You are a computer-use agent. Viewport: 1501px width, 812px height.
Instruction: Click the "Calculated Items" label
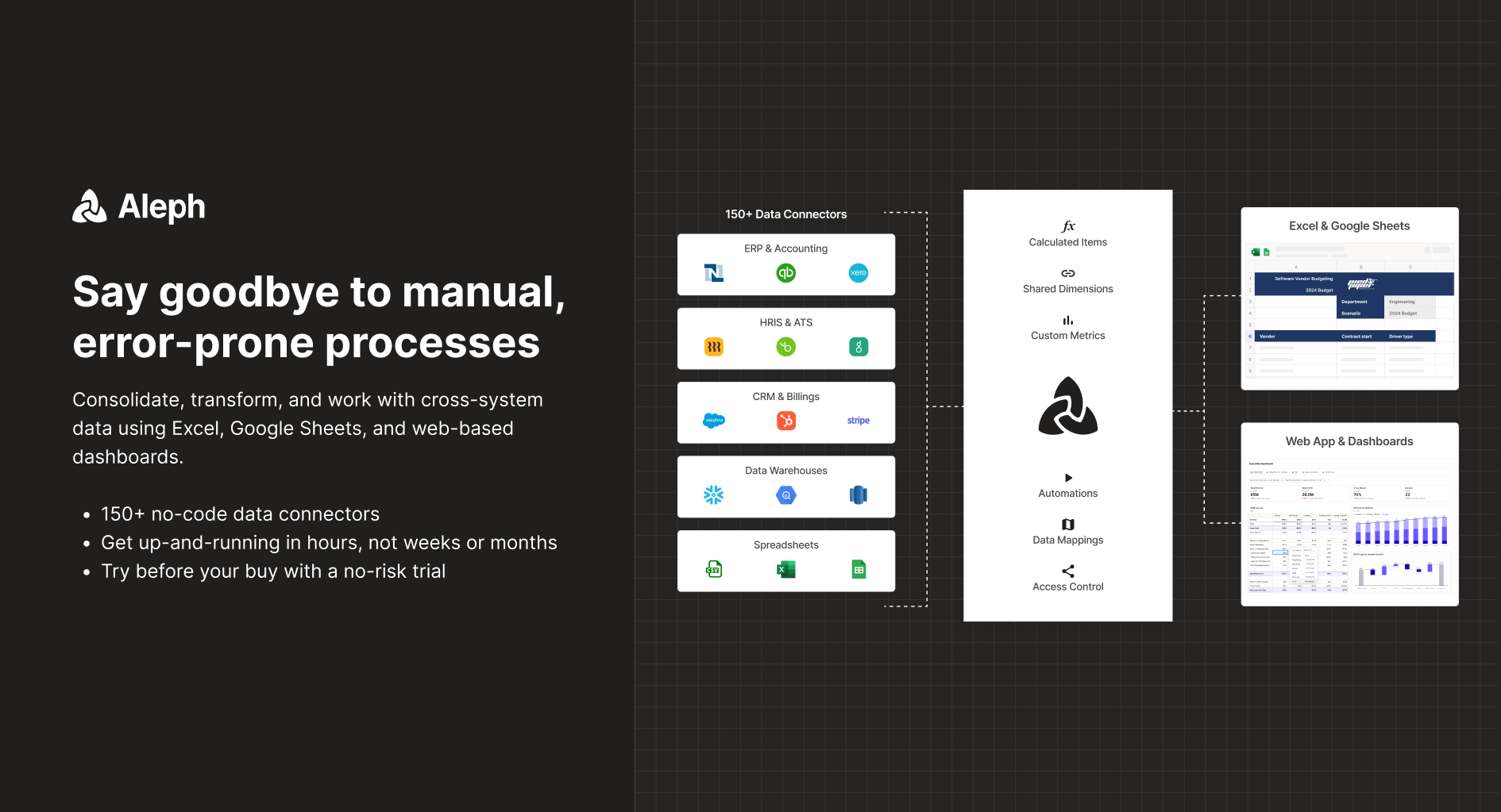click(x=1068, y=242)
